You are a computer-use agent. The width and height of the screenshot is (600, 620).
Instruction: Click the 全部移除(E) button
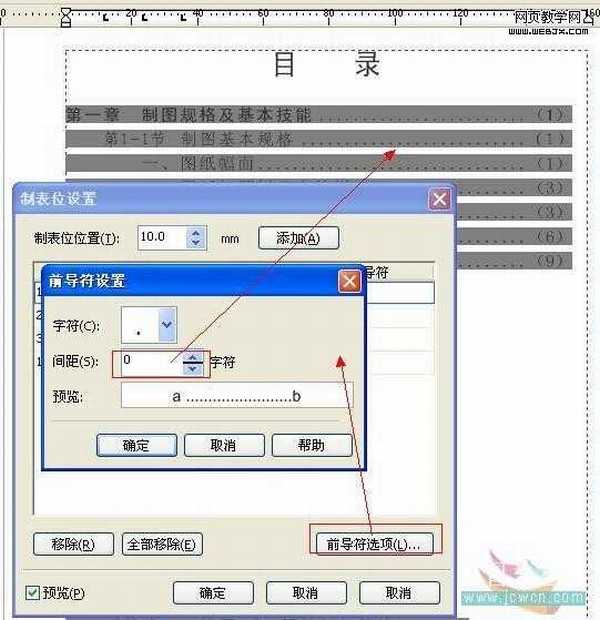[x=163, y=545]
